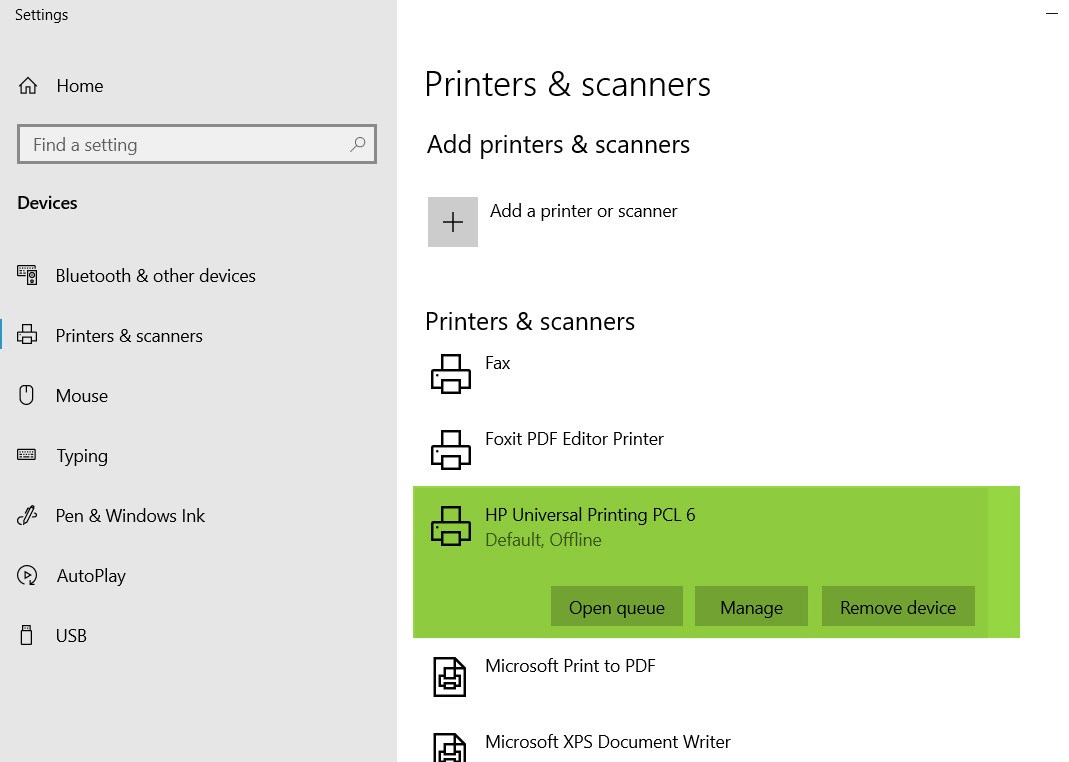This screenshot has height=762, width=1069.
Task: Click the Remove device button
Action: coord(898,606)
